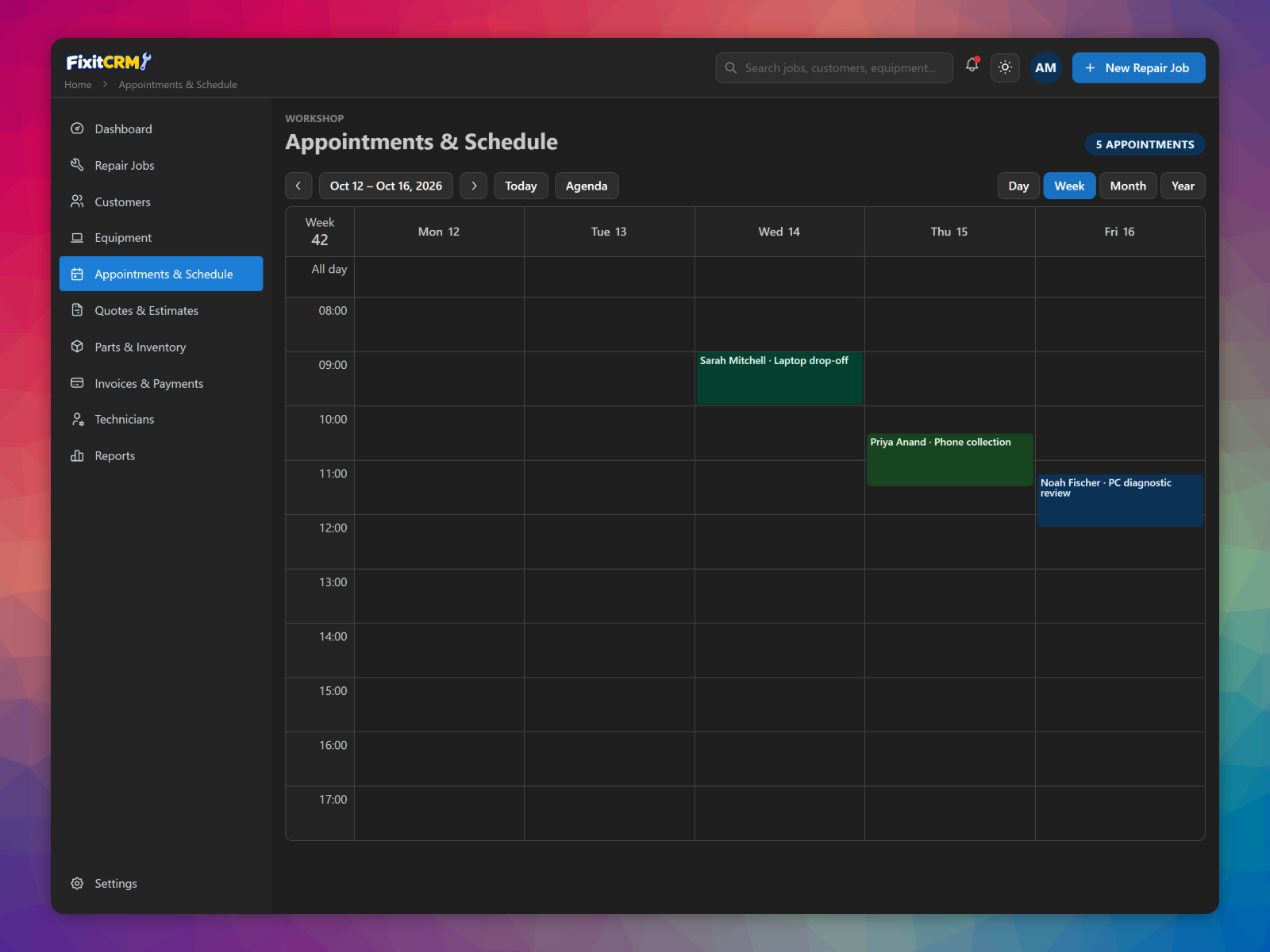Click the All day row label
The width and height of the screenshot is (1270, 952).
(329, 269)
